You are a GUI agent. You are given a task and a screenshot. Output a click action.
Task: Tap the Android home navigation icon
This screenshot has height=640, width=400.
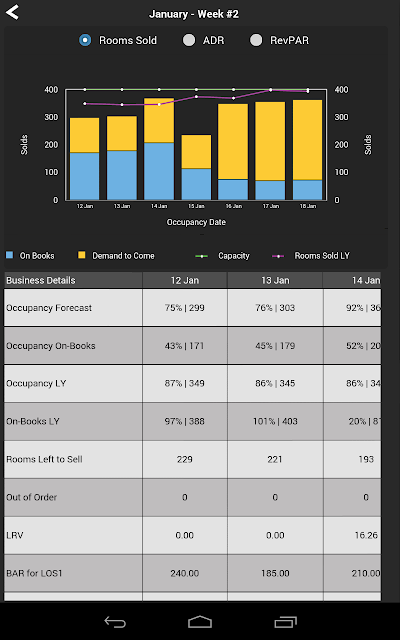(200, 622)
